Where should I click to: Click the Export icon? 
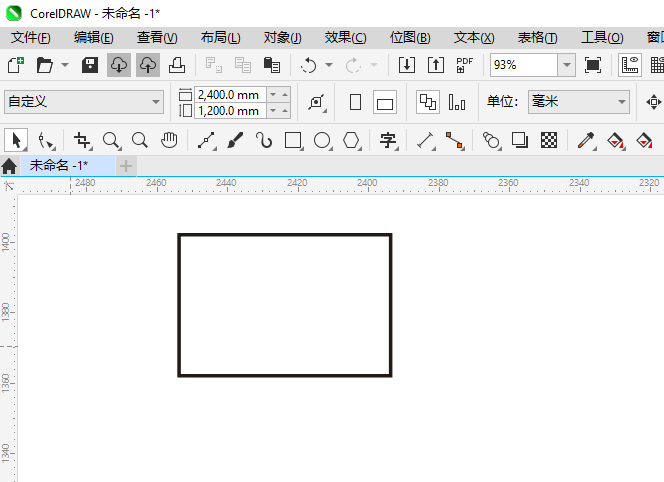click(436, 65)
